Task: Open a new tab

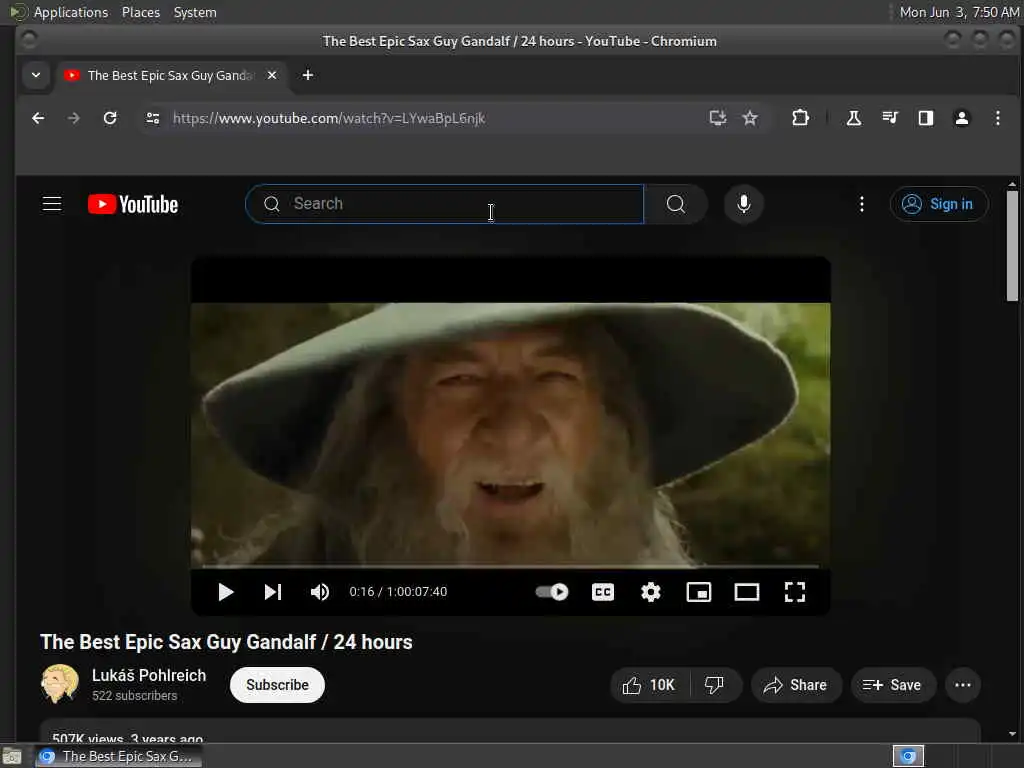Action: (x=308, y=75)
